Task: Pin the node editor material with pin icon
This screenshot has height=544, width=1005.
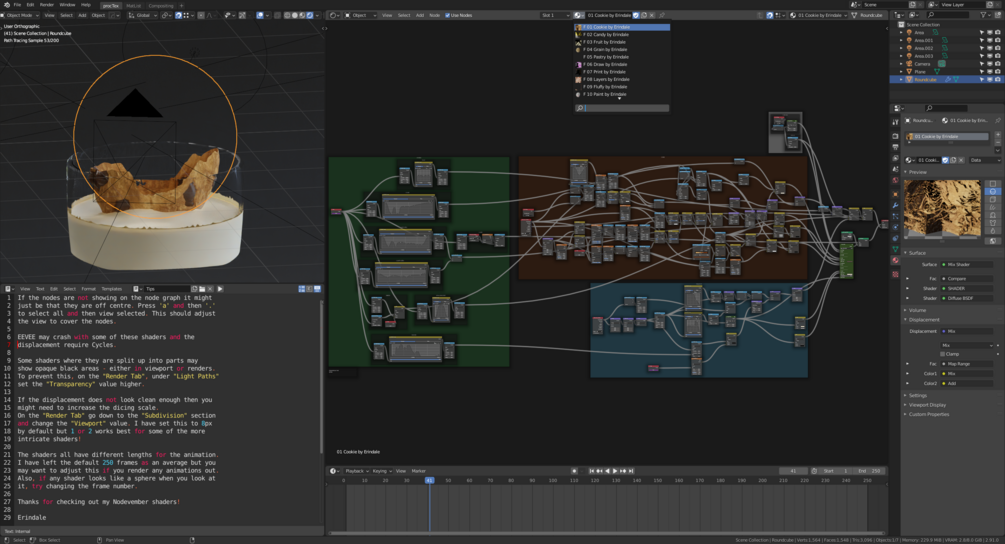Action: point(662,15)
